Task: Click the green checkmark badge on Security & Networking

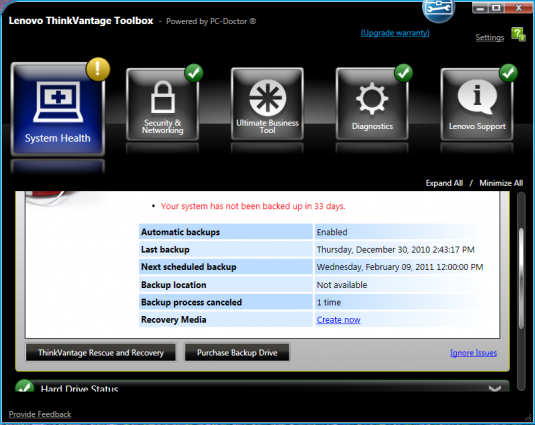Action: pos(194,73)
